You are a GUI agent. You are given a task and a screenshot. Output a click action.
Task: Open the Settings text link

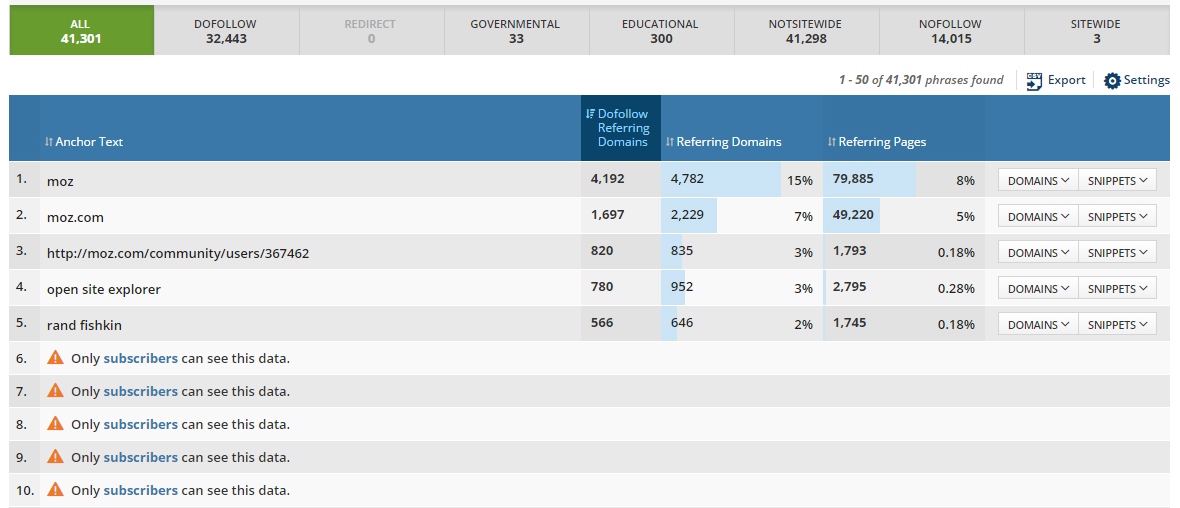1147,80
